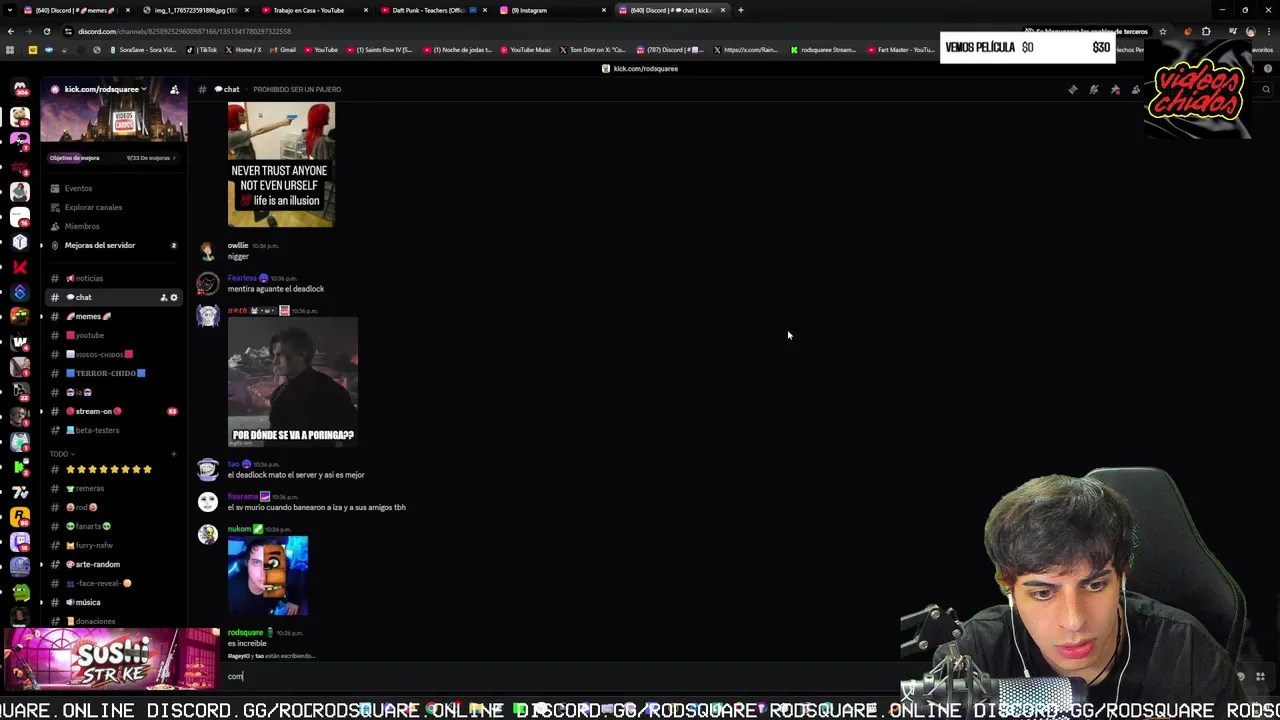
Task: Open the Rockstar server icon in server list
Action: click(x=20, y=516)
